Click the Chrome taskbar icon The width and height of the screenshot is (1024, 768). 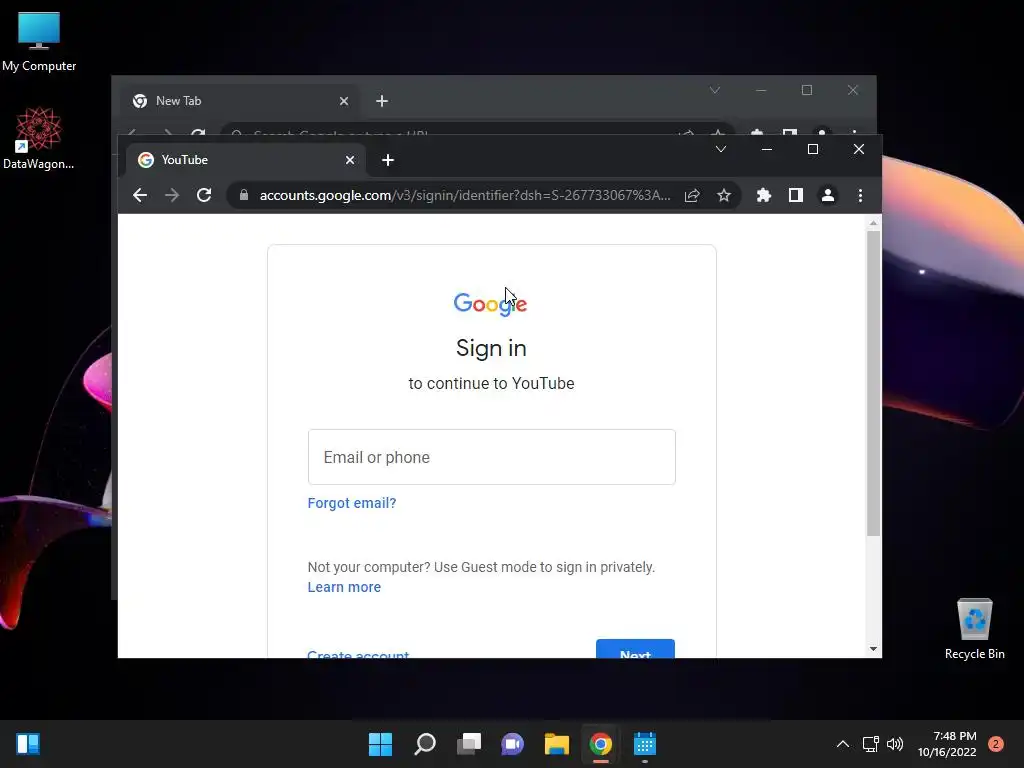(601, 744)
